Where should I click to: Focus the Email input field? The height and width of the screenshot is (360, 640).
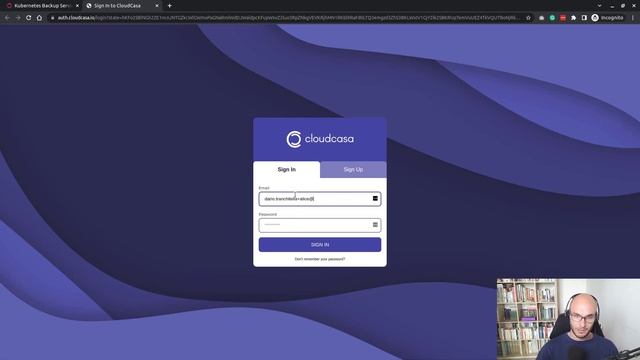[x=320, y=199]
